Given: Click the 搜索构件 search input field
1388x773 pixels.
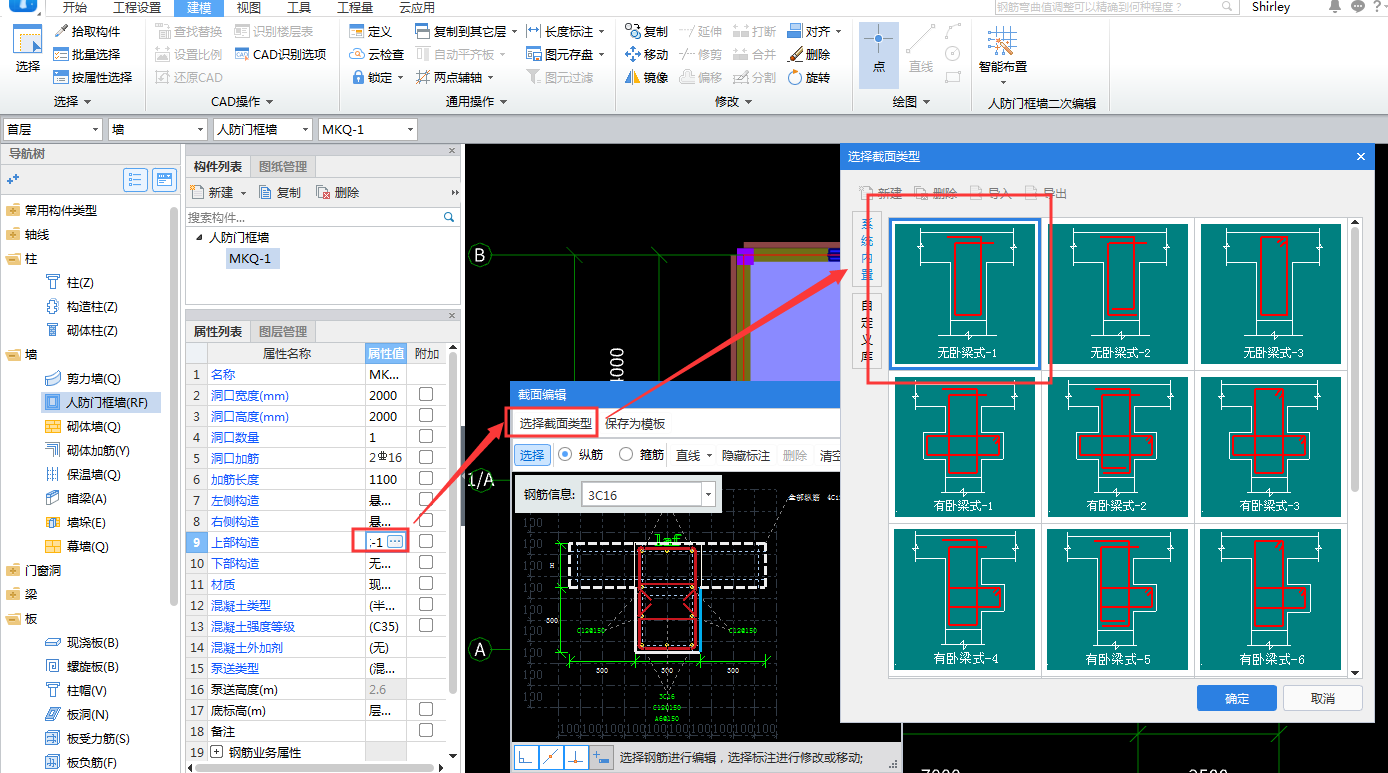Looking at the screenshot, I should pos(314,216).
